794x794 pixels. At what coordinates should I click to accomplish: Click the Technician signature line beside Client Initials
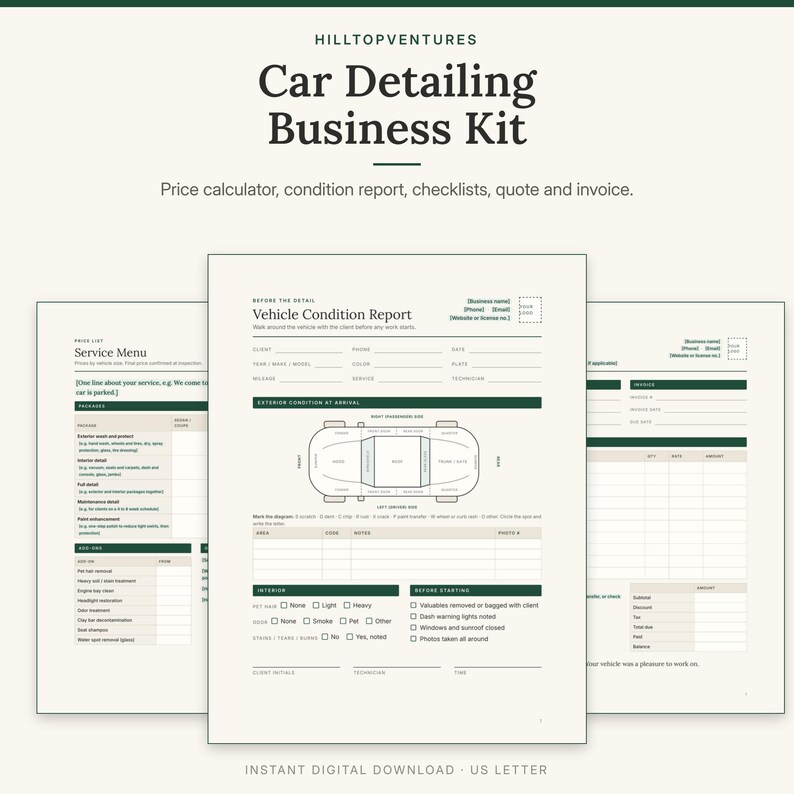click(x=397, y=667)
